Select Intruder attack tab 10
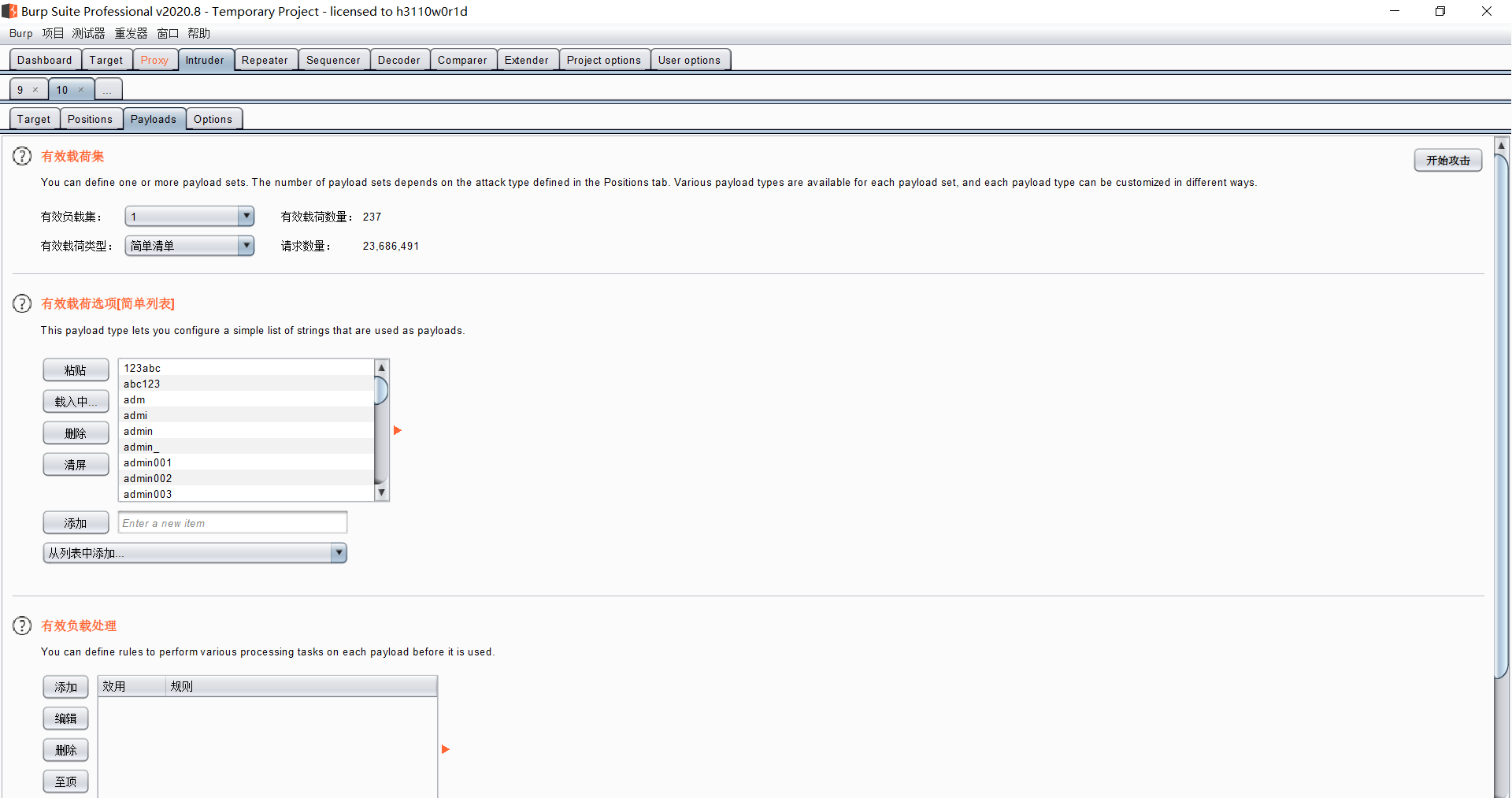 [x=62, y=90]
